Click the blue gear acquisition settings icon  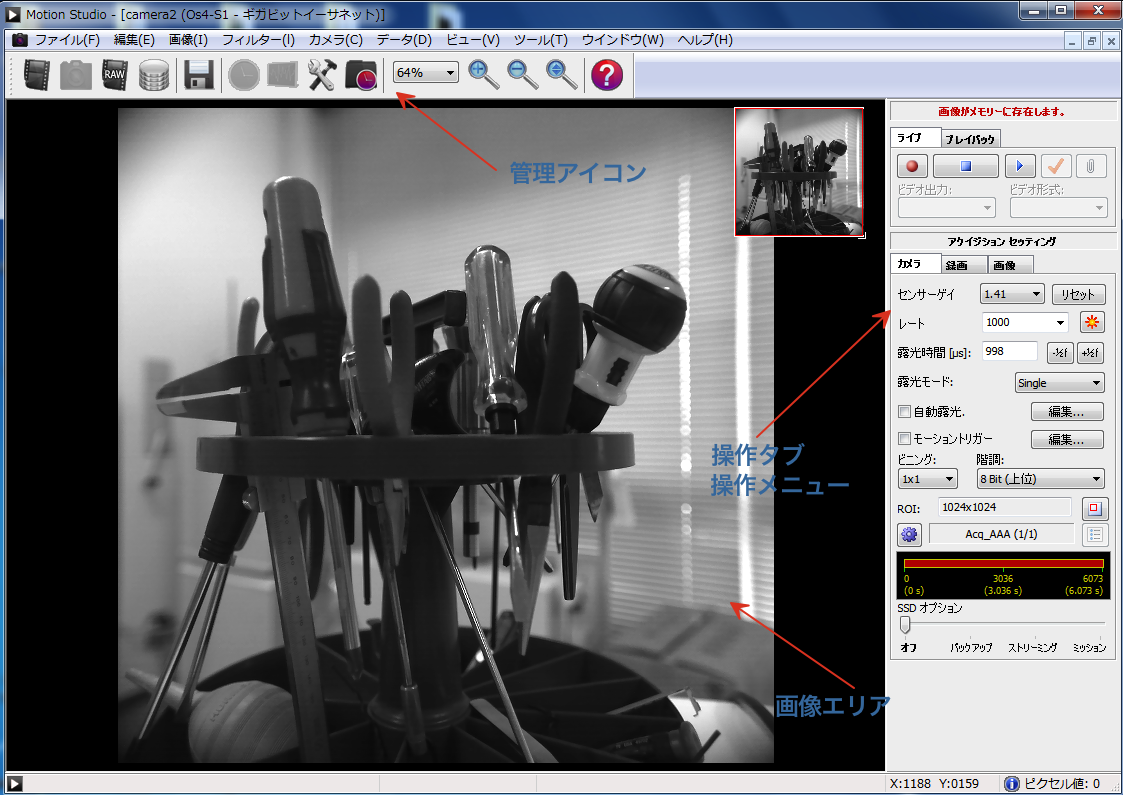[x=910, y=534]
